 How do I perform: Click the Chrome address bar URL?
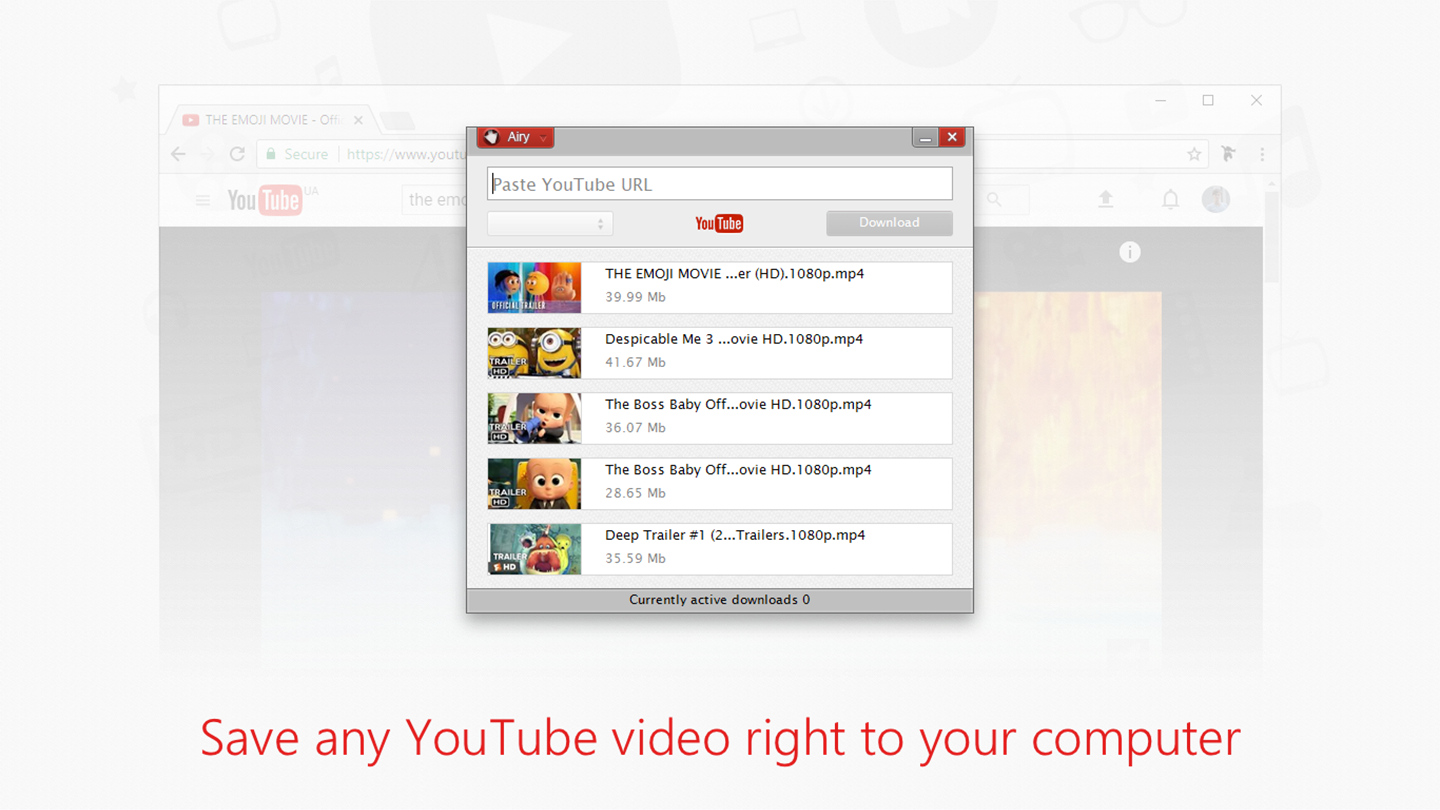point(406,154)
